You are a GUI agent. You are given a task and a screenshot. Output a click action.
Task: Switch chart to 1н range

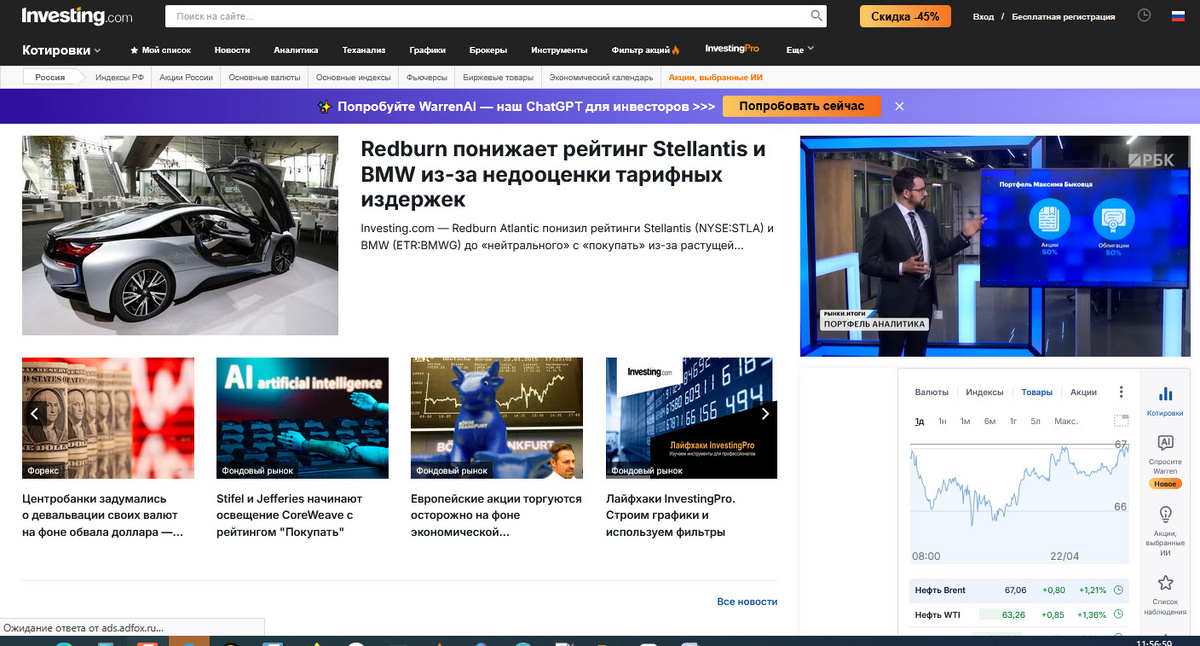coord(942,421)
